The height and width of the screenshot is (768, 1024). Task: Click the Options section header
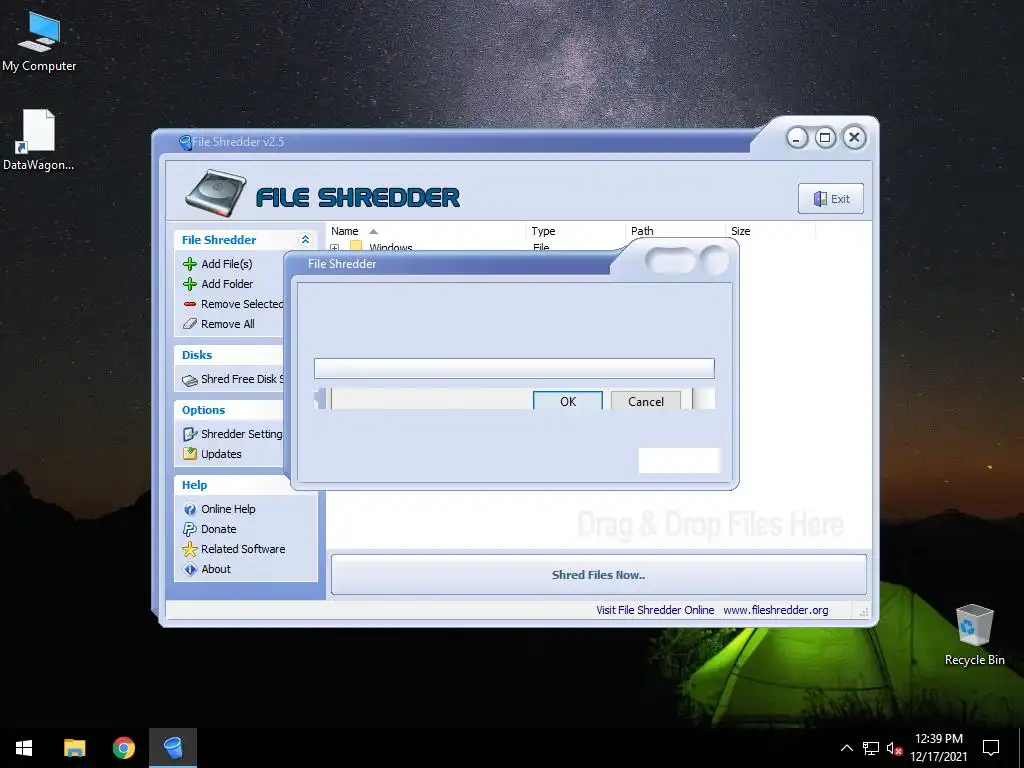pyautogui.click(x=203, y=410)
